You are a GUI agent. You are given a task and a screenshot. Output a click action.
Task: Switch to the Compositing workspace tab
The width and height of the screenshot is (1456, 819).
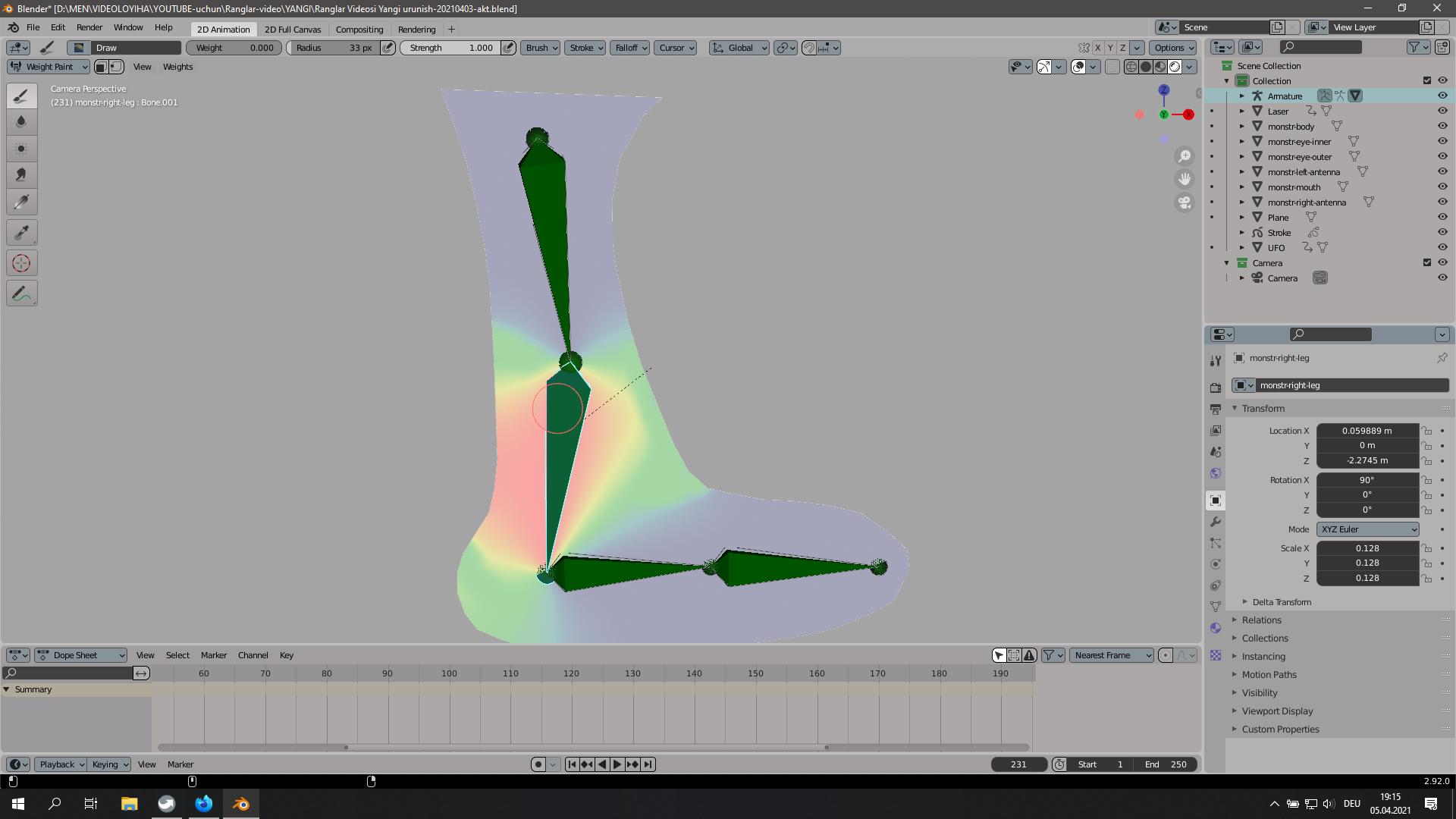pos(359,30)
